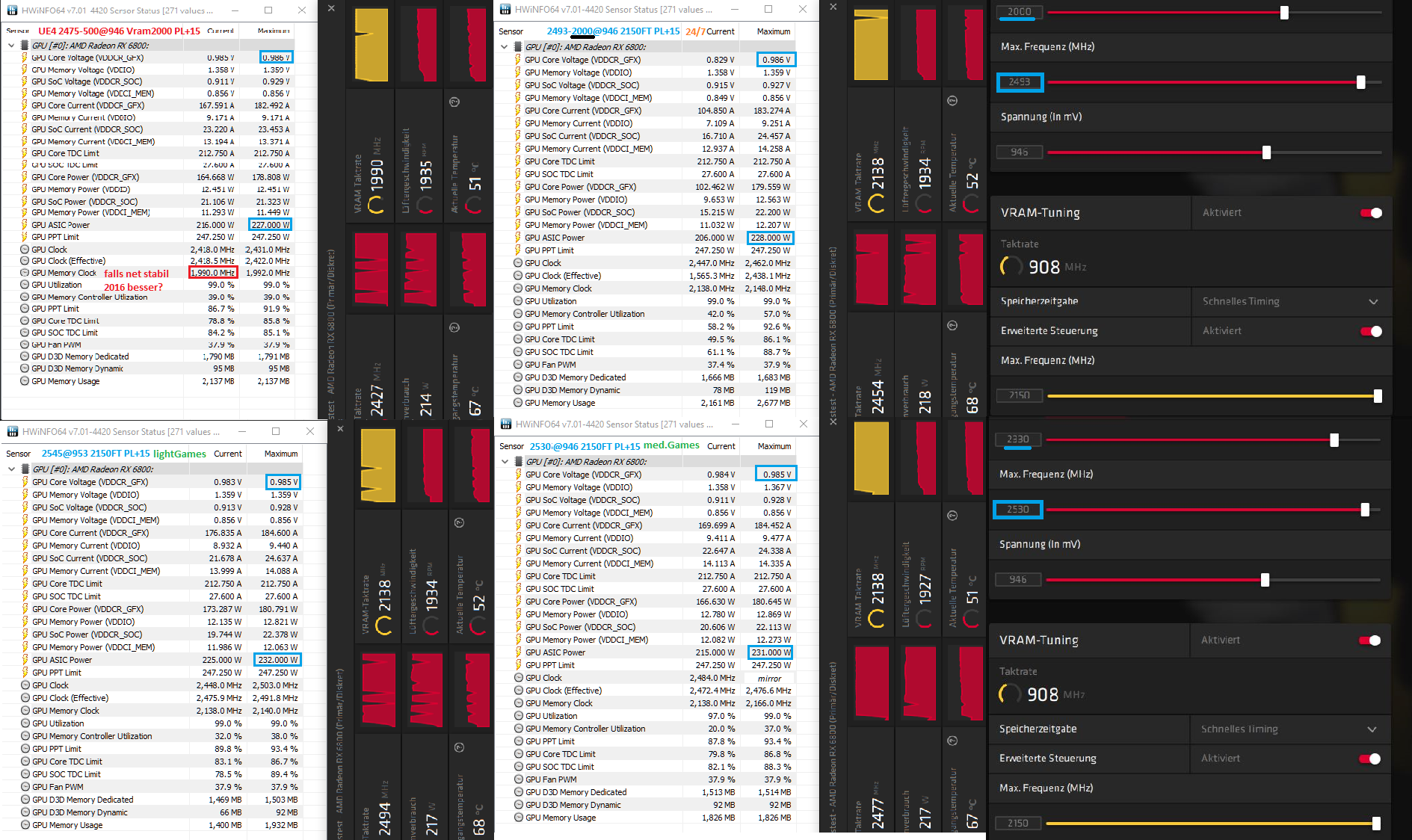Click the 2330 minimum frequency slider handle
The height and width of the screenshot is (840, 1412).
click(x=1334, y=440)
